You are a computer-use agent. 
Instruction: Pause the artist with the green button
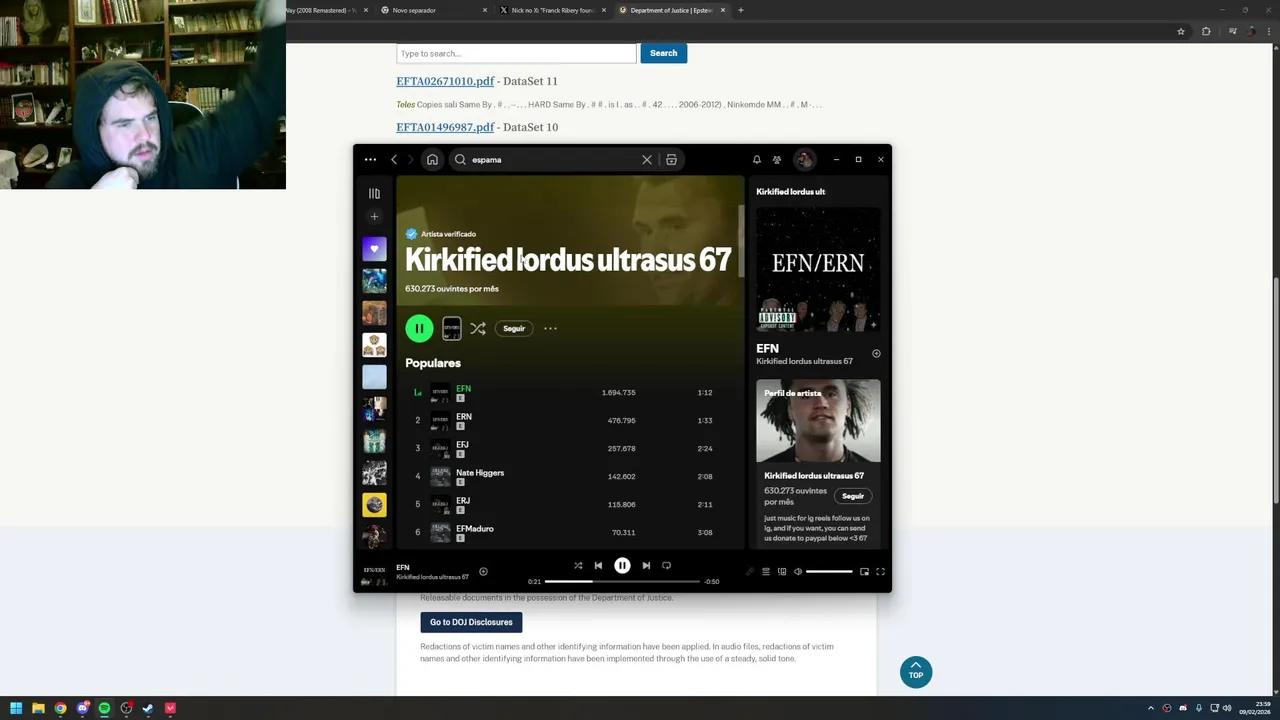419,328
